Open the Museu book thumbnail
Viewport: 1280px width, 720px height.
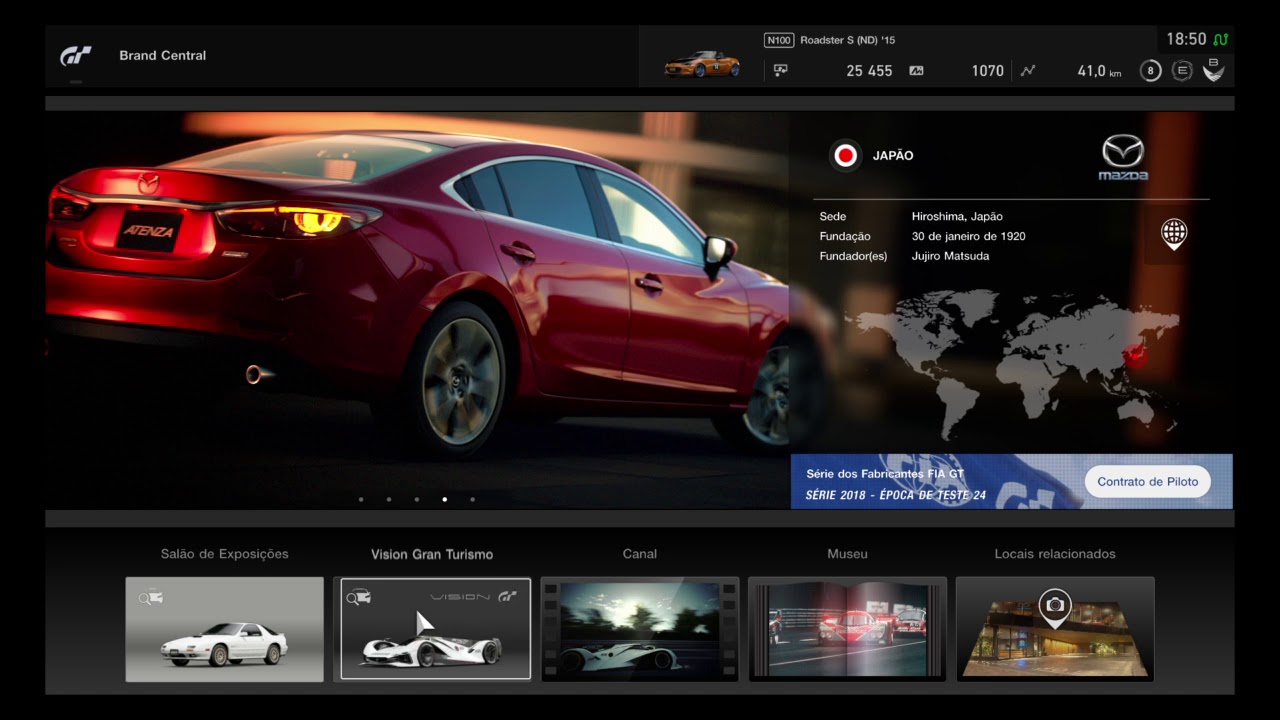pos(847,629)
